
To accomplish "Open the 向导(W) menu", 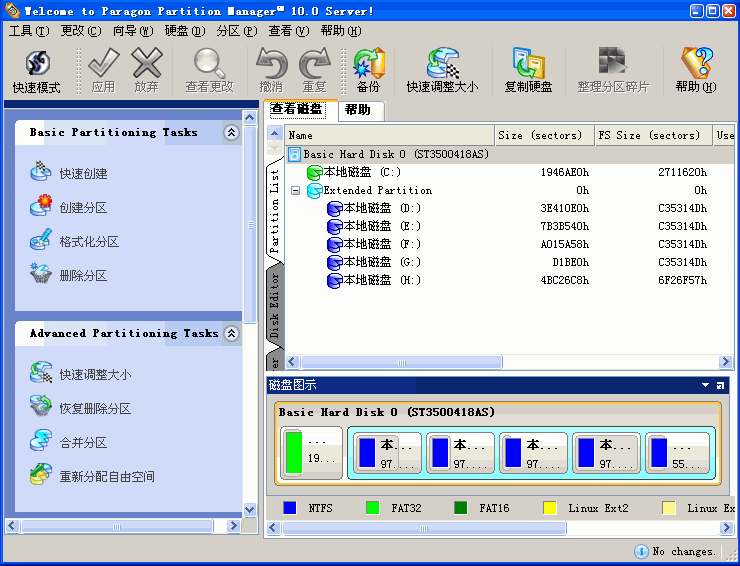I will pos(133,31).
